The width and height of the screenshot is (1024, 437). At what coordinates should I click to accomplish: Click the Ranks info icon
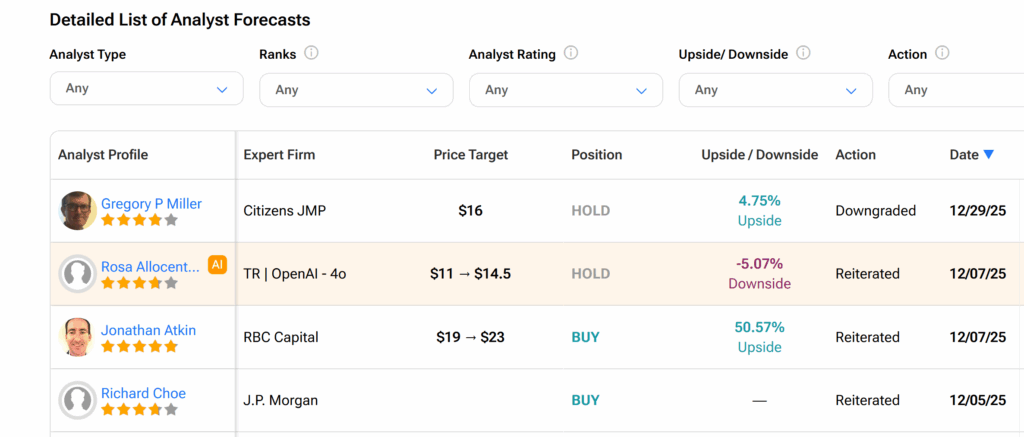point(311,54)
